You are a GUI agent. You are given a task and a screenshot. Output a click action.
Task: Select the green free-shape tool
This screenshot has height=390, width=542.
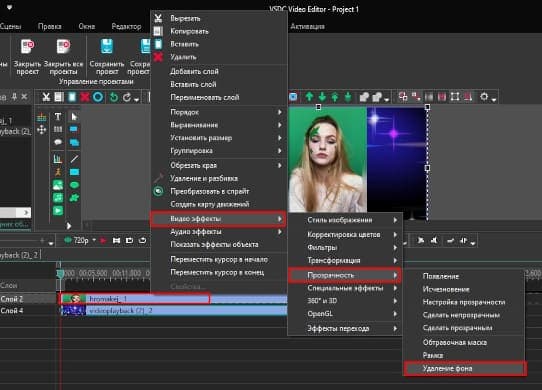point(74,198)
